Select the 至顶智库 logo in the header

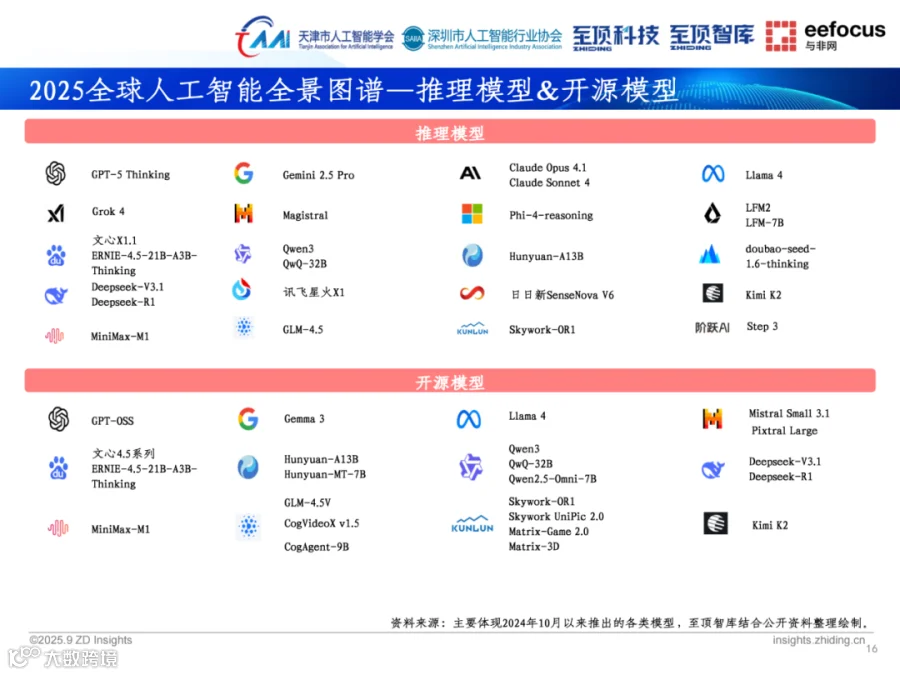pos(712,37)
